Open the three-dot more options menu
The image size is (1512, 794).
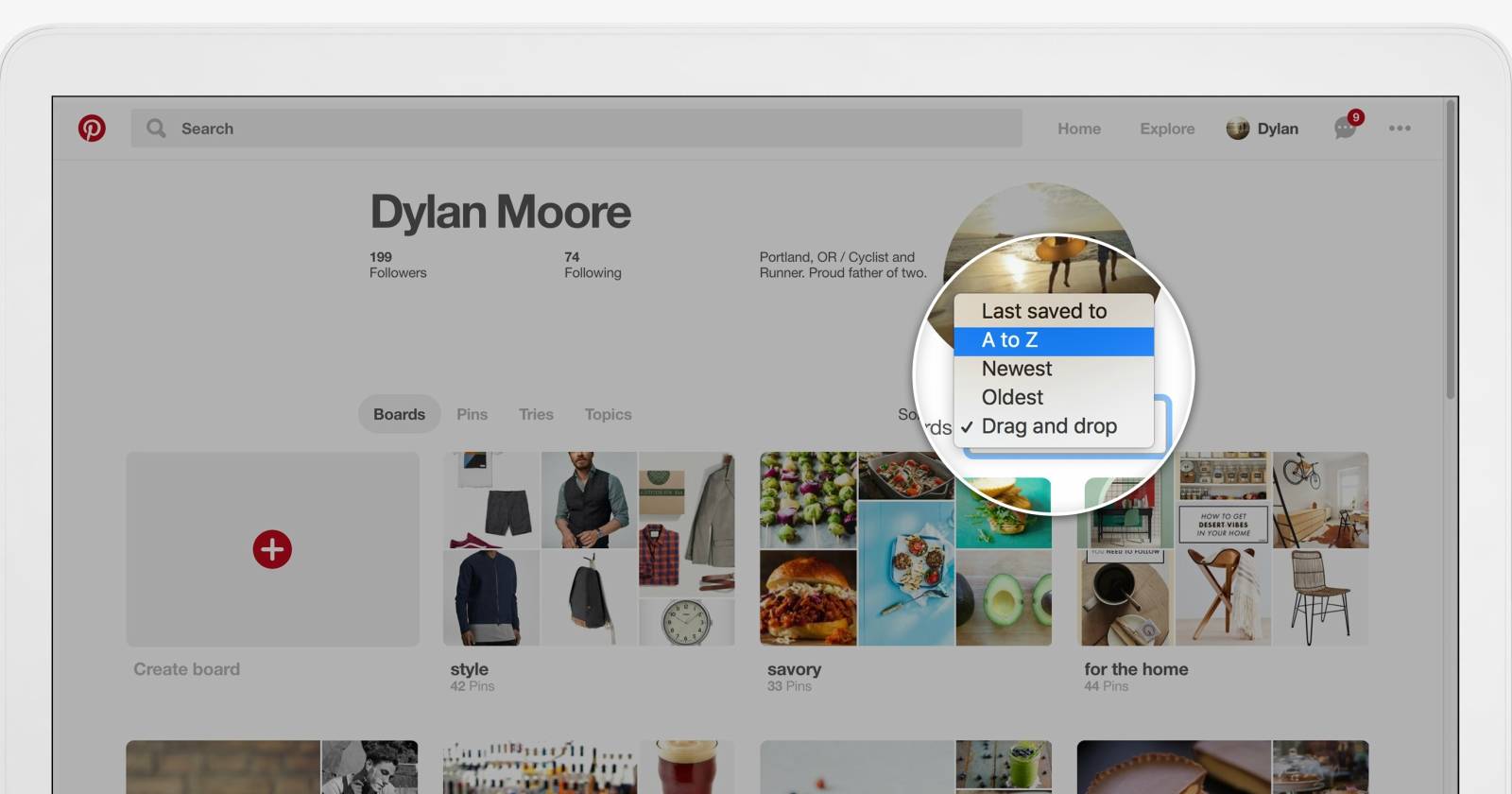[1400, 128]
